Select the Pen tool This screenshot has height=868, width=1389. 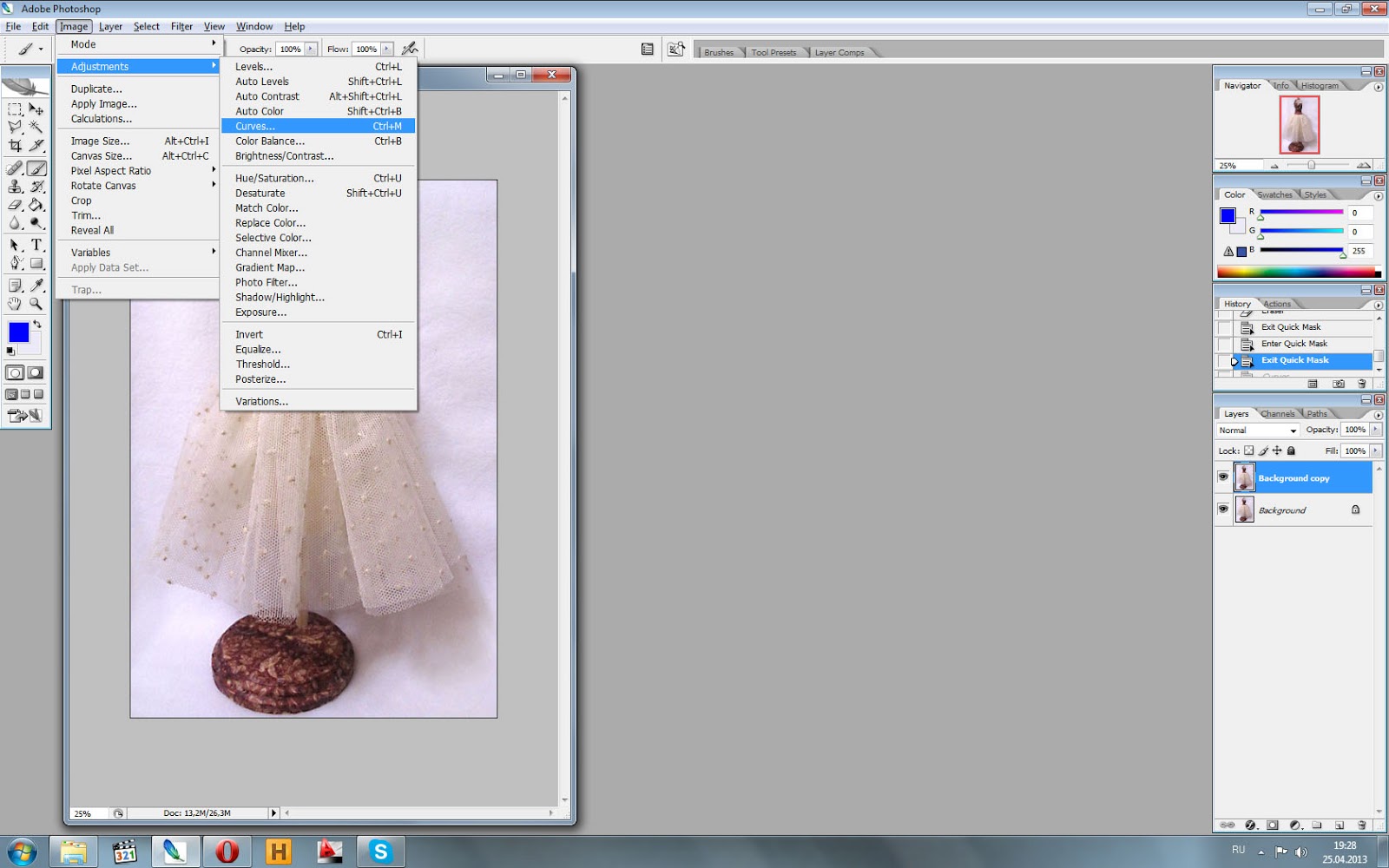click(x=15, y=264)
